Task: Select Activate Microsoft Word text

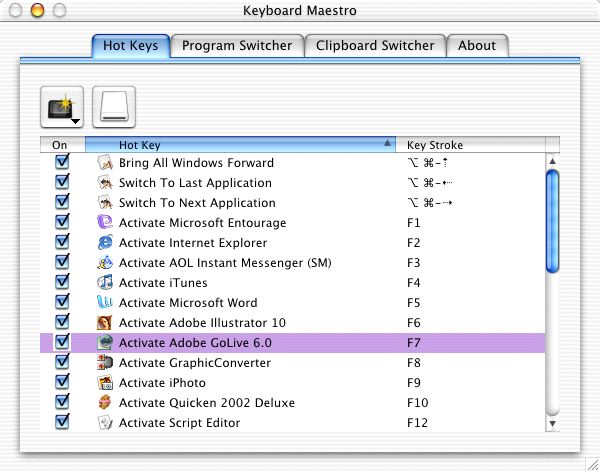Action: 188,302
